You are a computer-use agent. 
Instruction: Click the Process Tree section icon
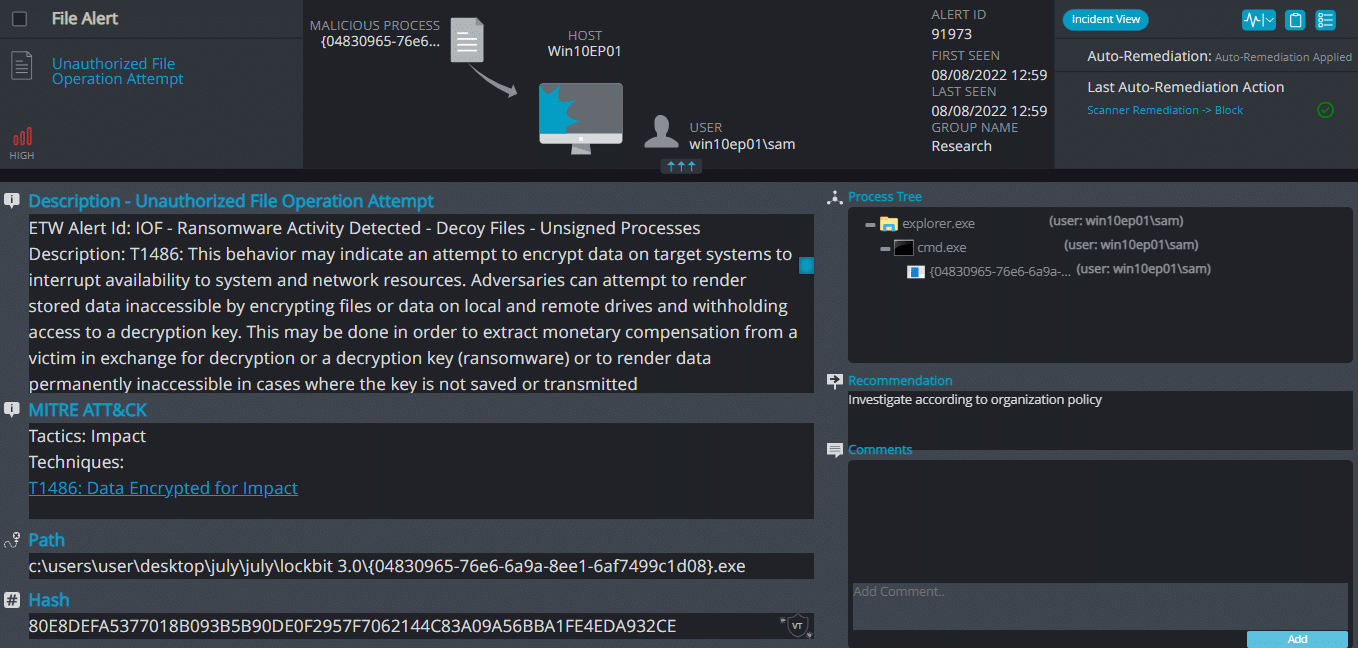835,197
